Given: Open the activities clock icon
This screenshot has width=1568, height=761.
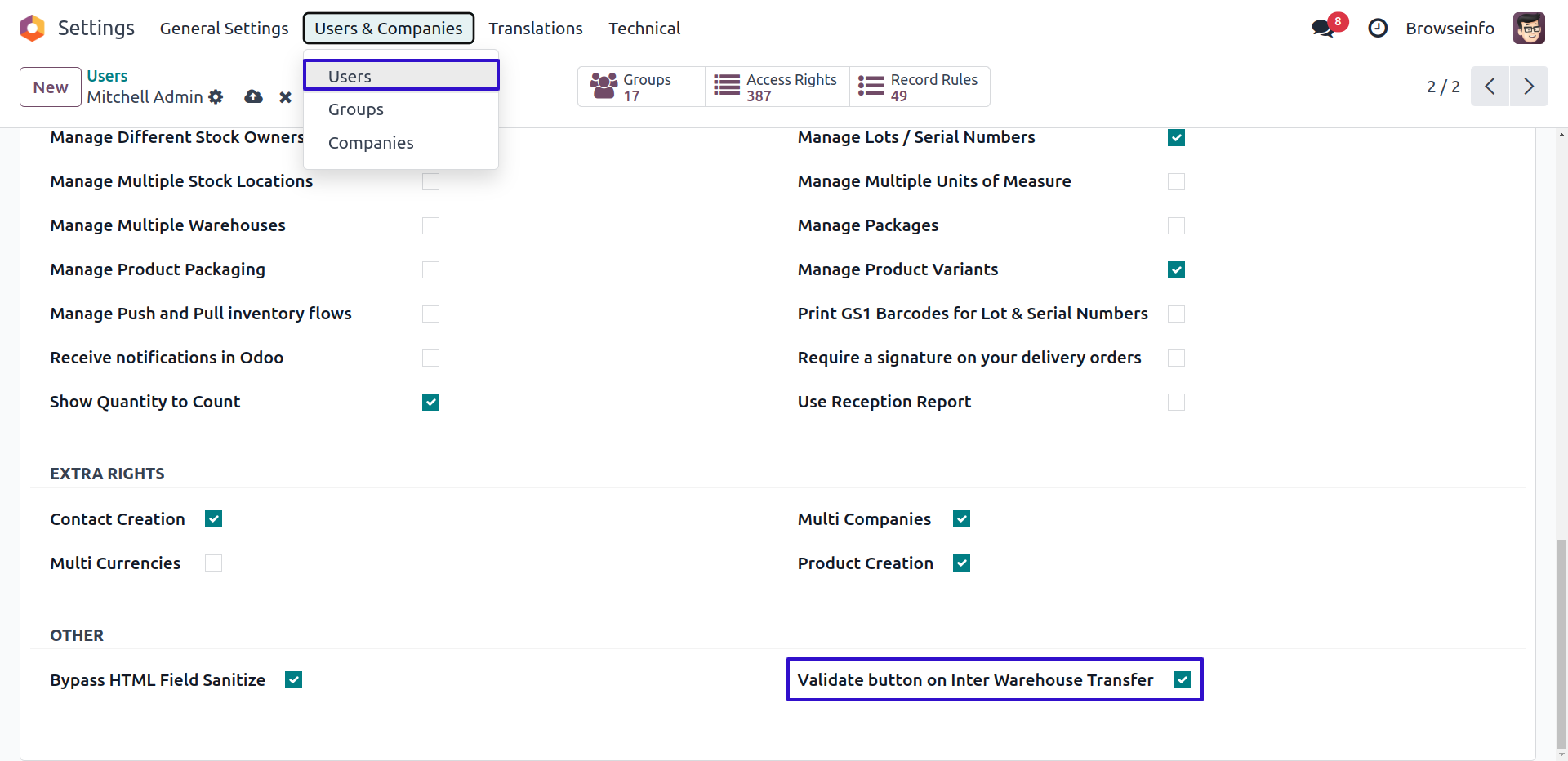Looking at the screenshot, I should coord(1378,29).
